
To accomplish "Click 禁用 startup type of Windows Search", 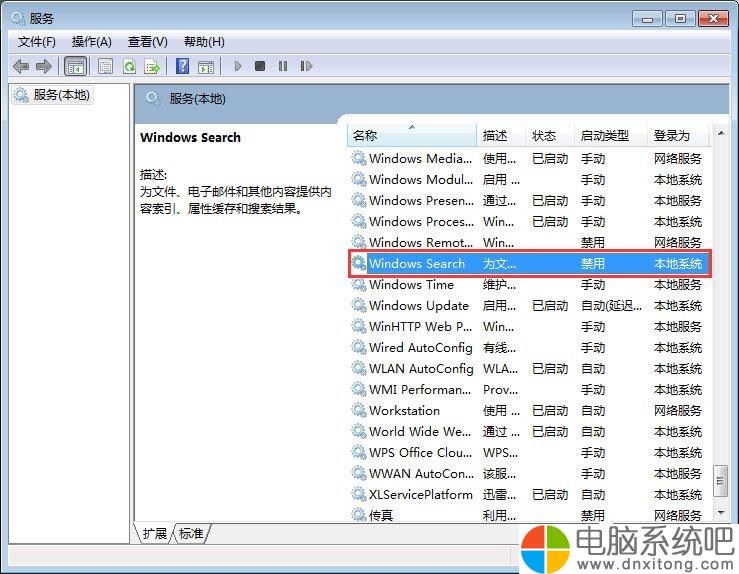I will click(x=592, y=263).
